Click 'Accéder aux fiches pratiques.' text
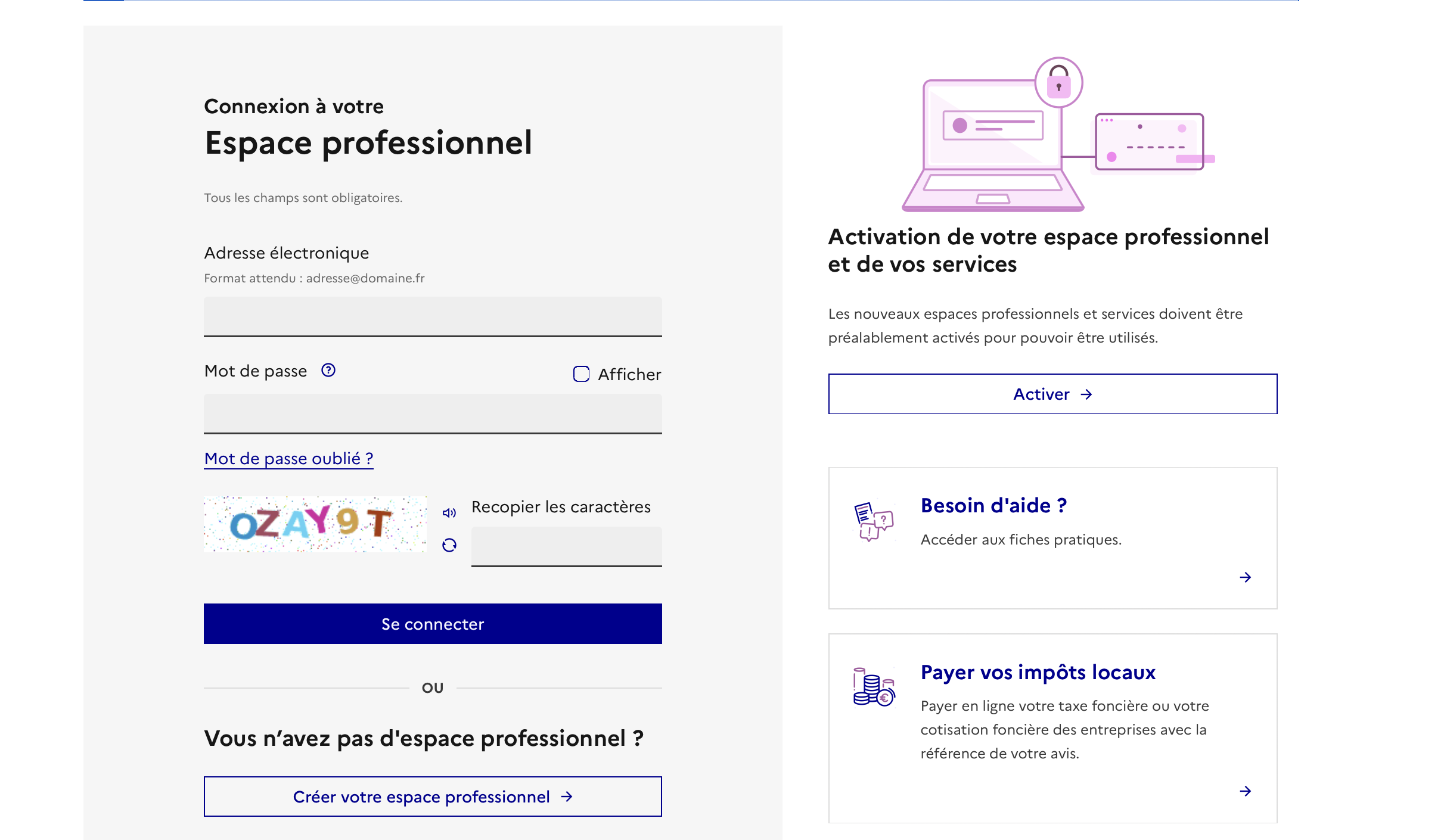The width and height of the screenshot is (1447, 840). pyautogui.click(x=1021, y=540)
